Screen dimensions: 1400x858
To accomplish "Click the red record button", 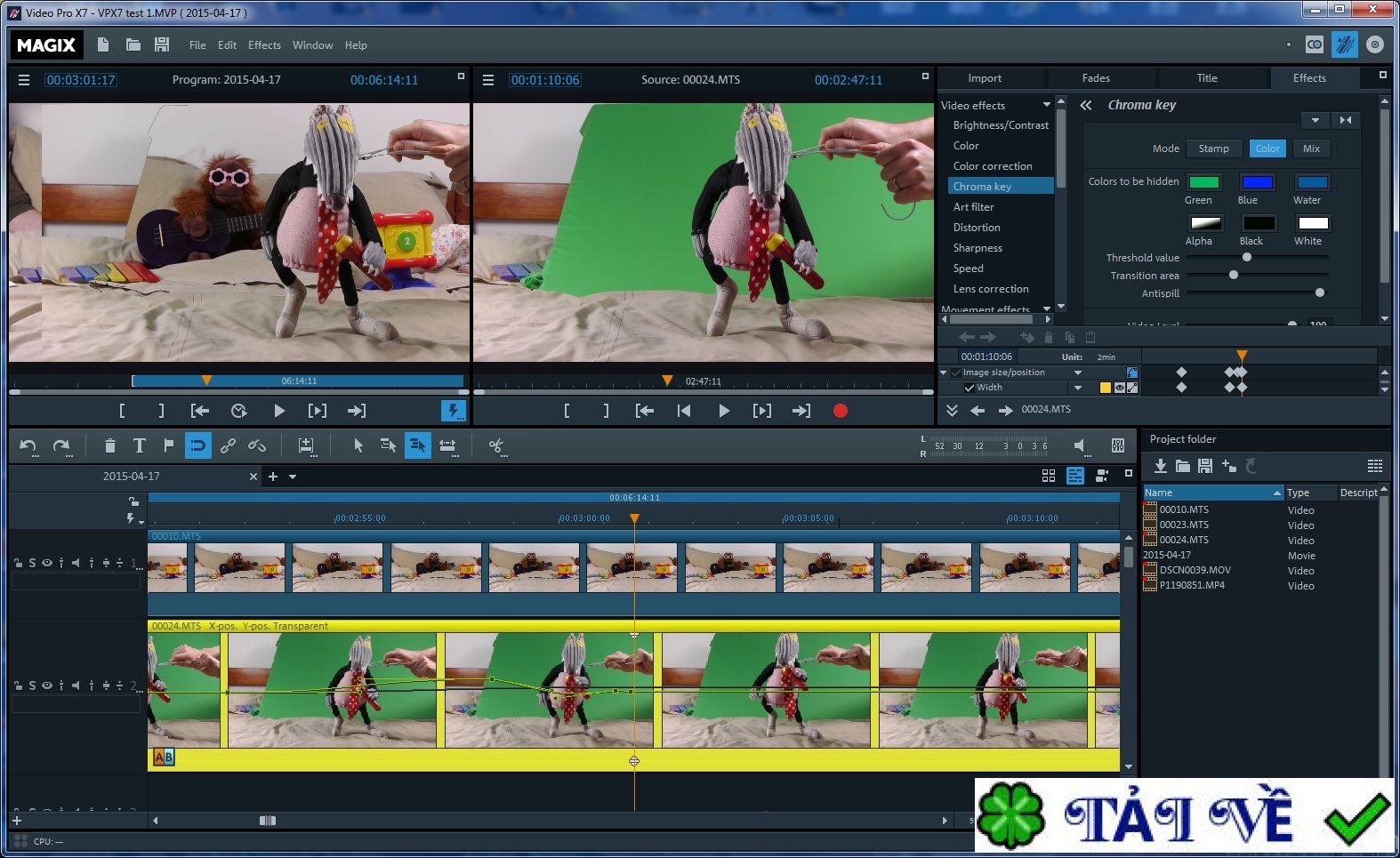I will [840, 411].
